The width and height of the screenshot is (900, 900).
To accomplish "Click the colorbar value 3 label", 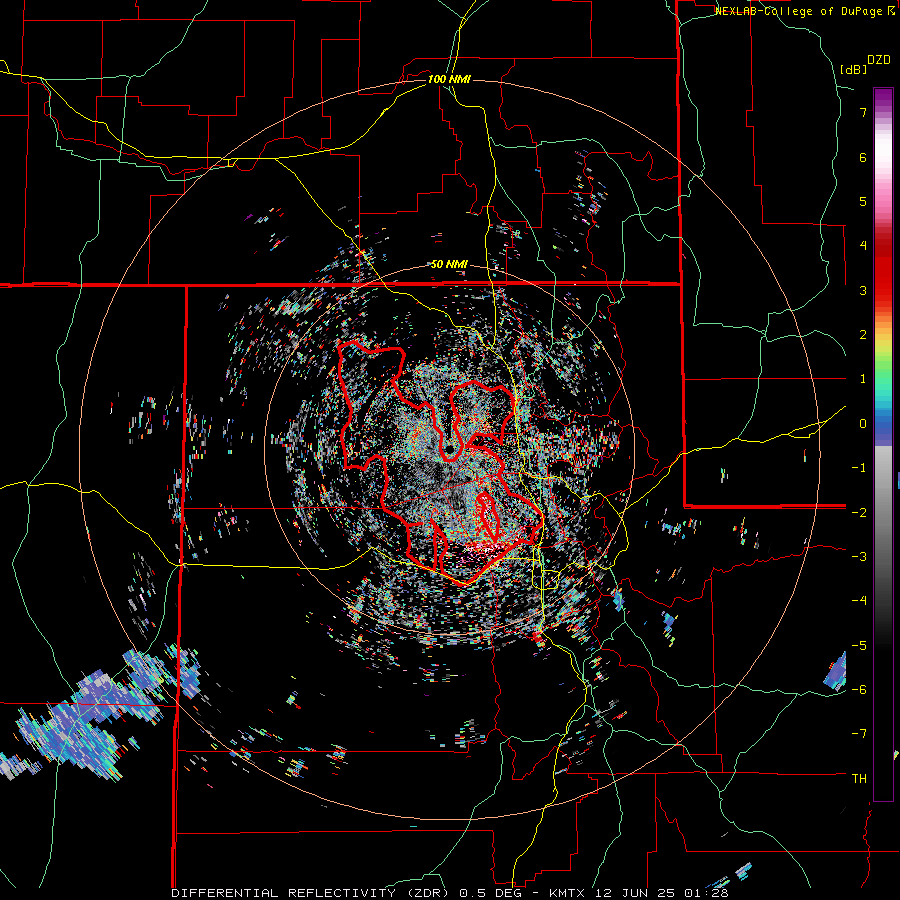I will [863, 290].
